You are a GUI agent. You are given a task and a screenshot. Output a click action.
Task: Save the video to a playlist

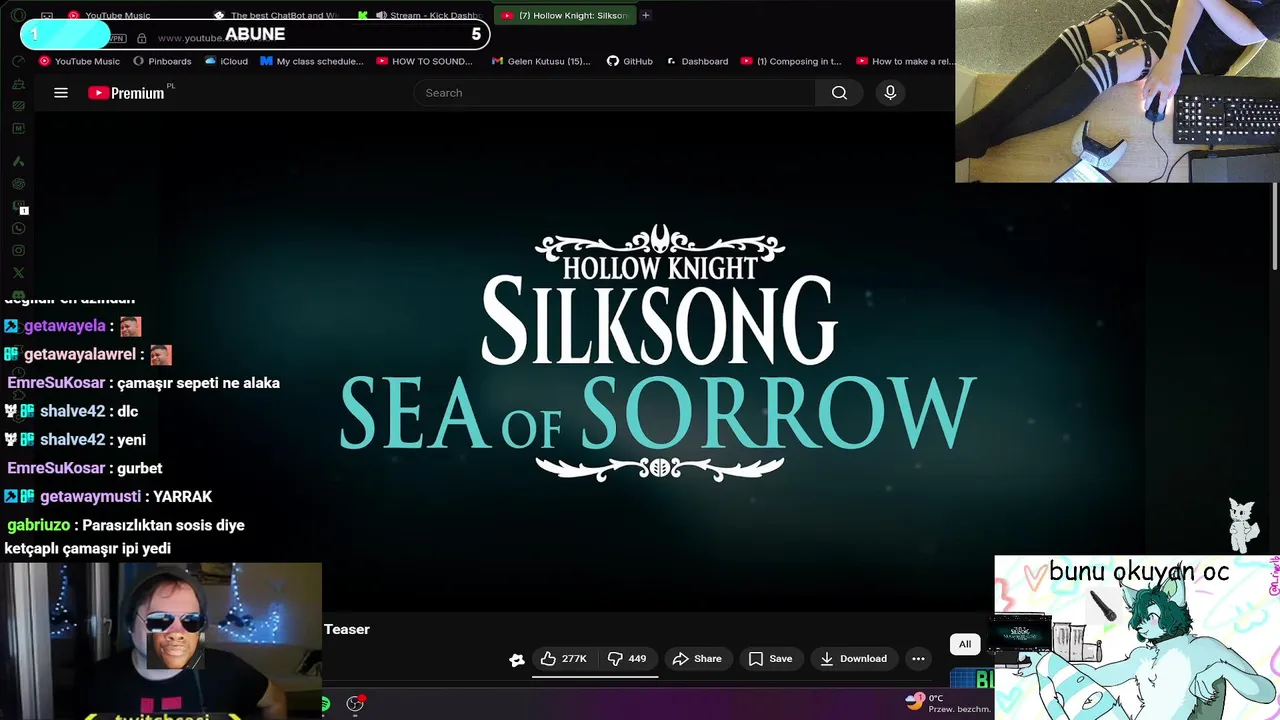click(x=771, y=659)
